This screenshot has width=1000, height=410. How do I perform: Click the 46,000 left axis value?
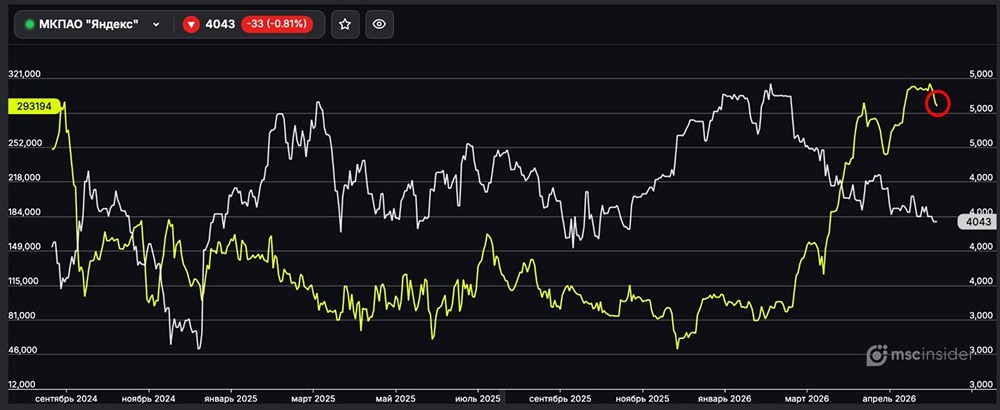(x=22, y=350)
